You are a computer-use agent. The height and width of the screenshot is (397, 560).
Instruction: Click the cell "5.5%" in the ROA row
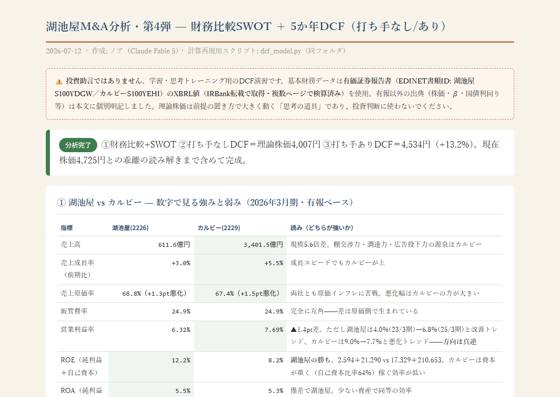coord(183,391)
